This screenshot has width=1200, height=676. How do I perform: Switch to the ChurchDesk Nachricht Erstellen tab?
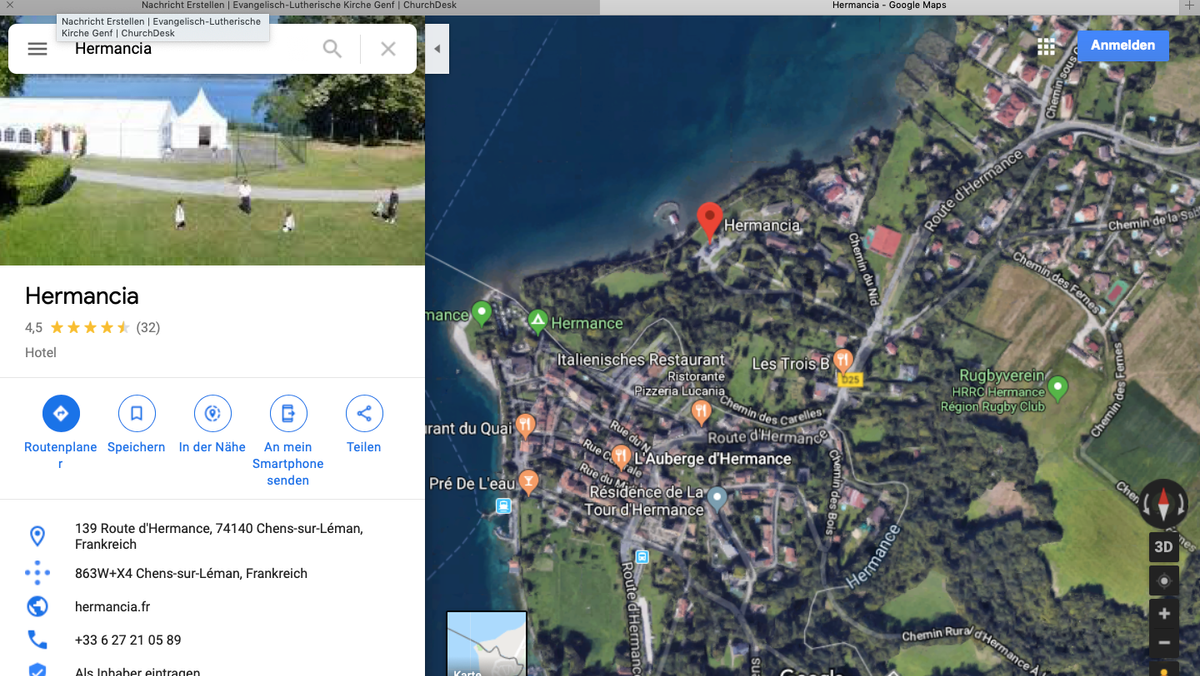300,6
